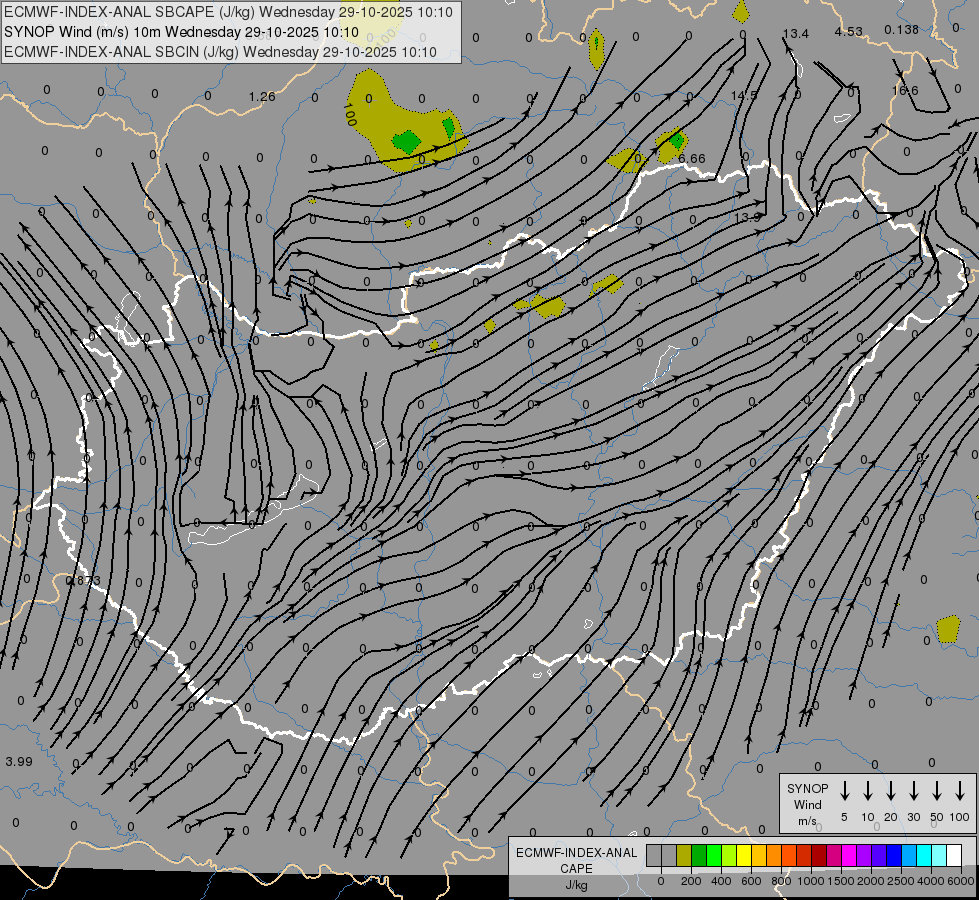Pick the pure yellow CAPE legend swatch
Viewport: 979px width, 900px height.
[x=744, y=856]
